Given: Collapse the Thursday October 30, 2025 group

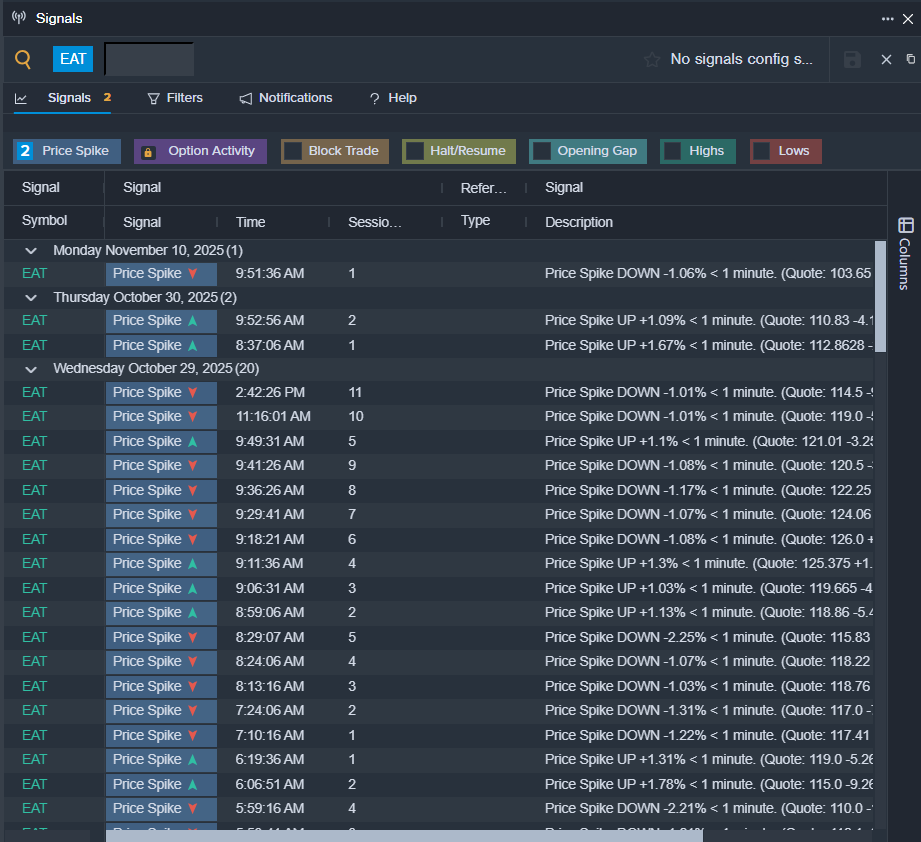Looking at the screenshot, I should click(31, 298).
